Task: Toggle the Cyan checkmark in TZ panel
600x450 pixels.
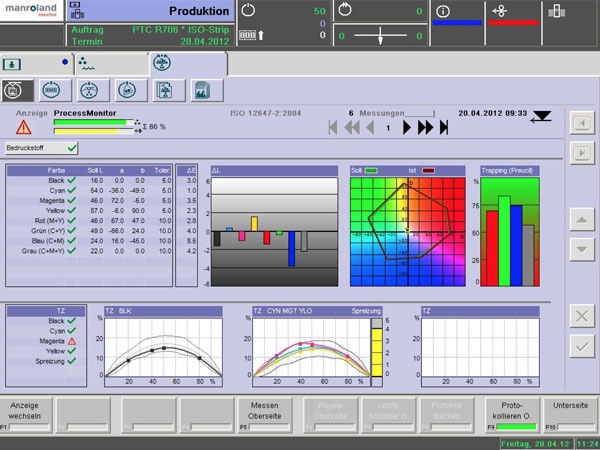Action: coord(72,331)
